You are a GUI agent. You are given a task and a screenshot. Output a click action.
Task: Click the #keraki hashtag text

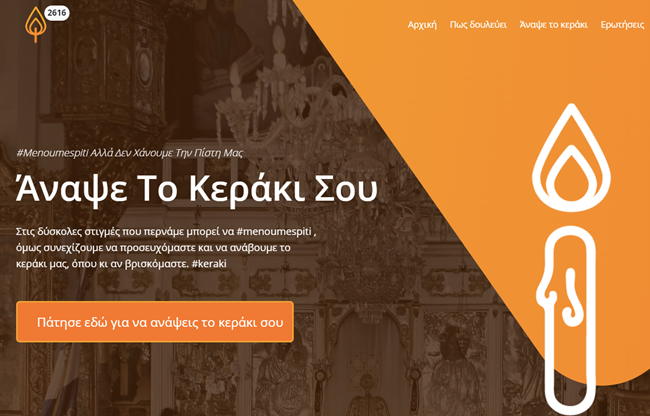coord(209,264)
